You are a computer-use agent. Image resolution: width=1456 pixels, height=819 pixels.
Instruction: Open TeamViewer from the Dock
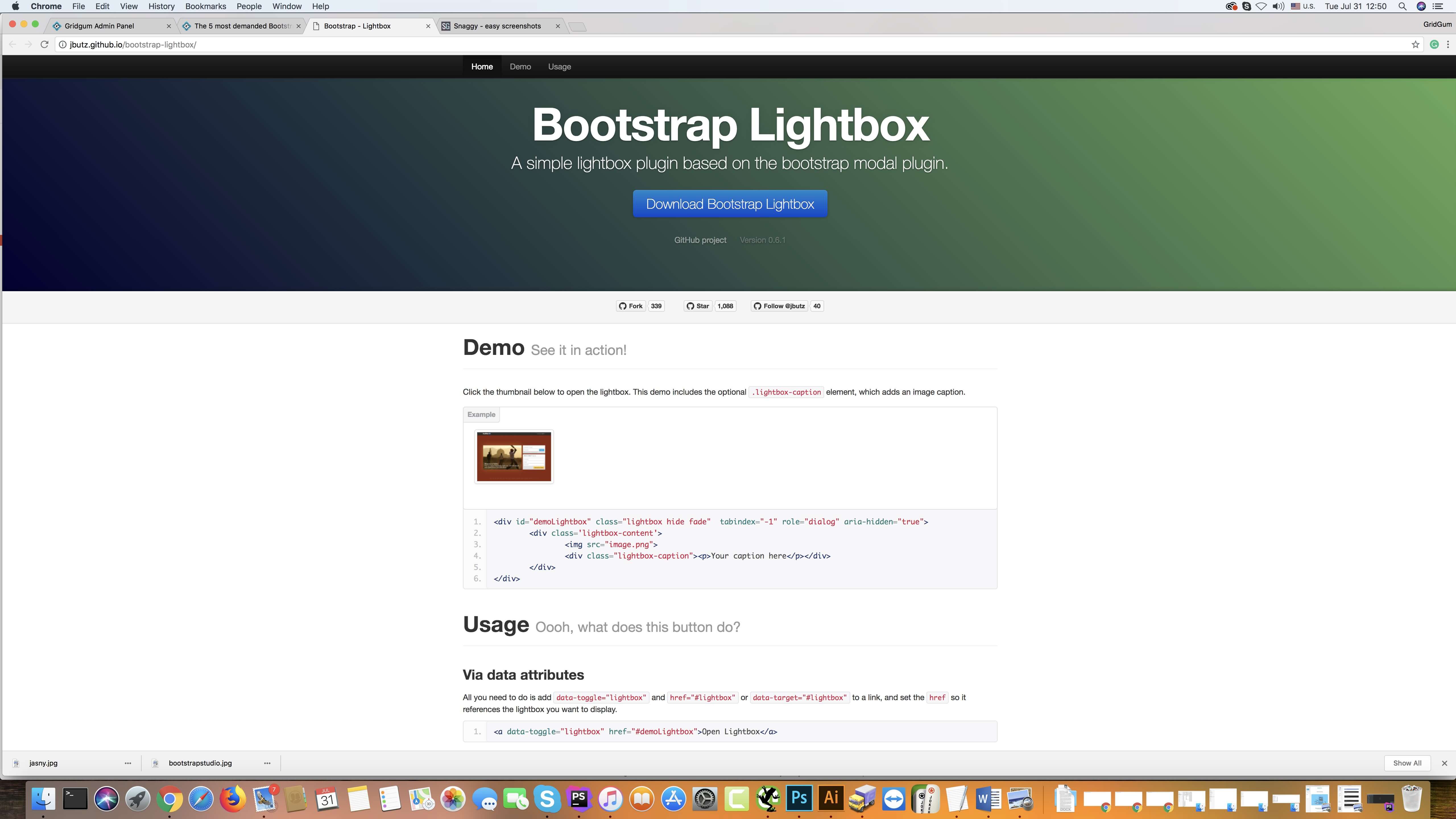point(894,799)
